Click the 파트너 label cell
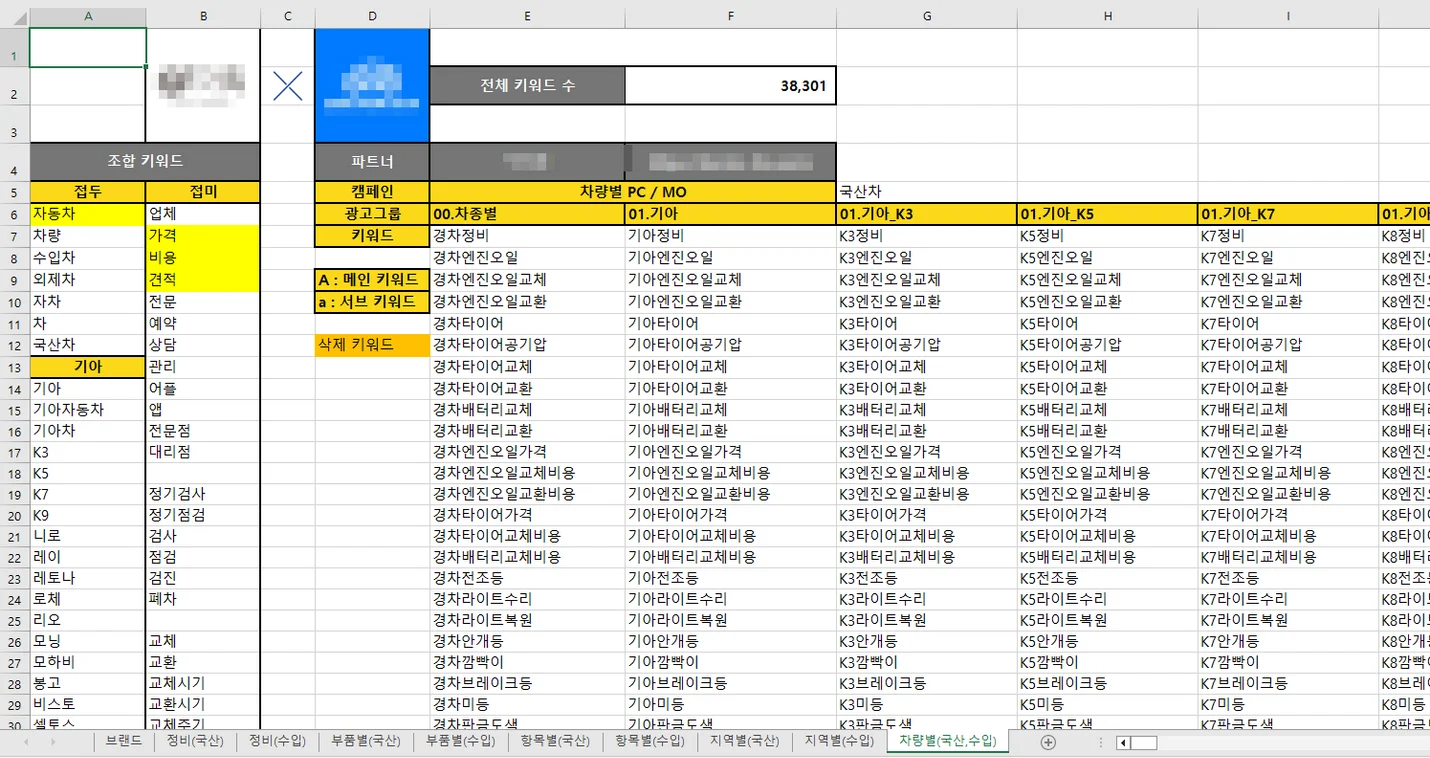Viewport: 1430px width, 758px height. pyautogui.click(x=372, y=161)
